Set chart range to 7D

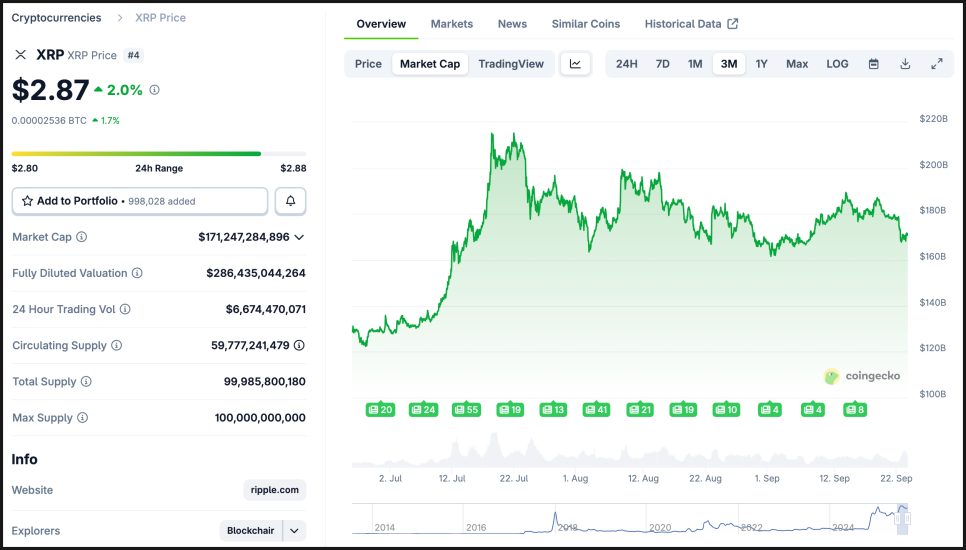[x=662, y=63]
